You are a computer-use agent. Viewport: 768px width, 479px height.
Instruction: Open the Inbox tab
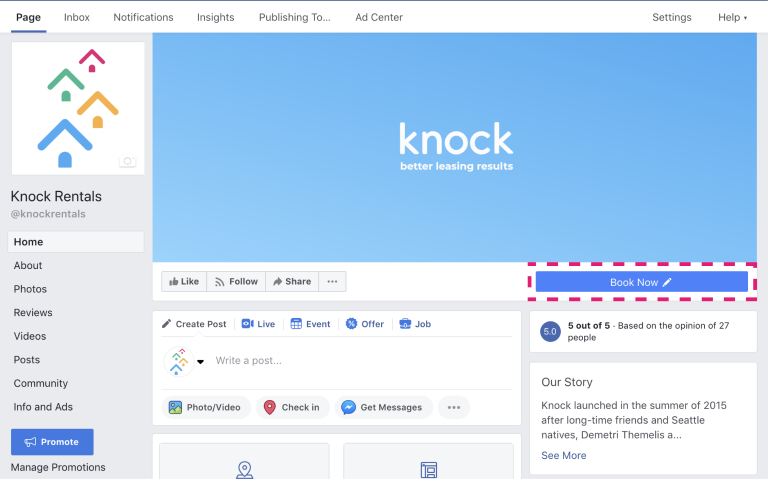coord(77,17)
